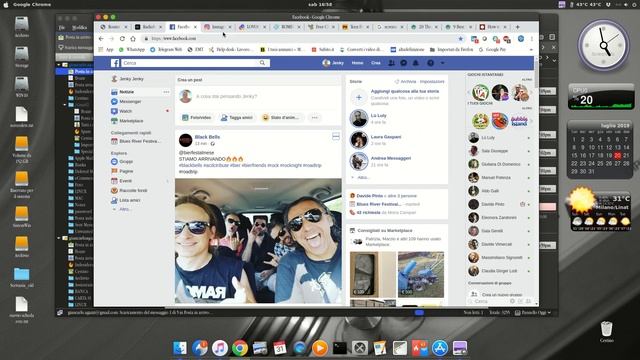Image resolution: width=640 pixels, height=360 pixels.
Task: Open the Messenger icon in Facebook's header
Action: (x=403, y=63)
